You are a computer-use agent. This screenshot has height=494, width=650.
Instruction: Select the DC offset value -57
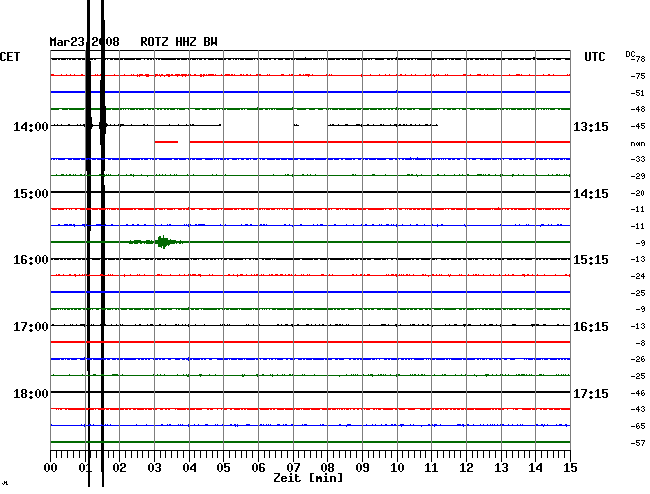638,443
